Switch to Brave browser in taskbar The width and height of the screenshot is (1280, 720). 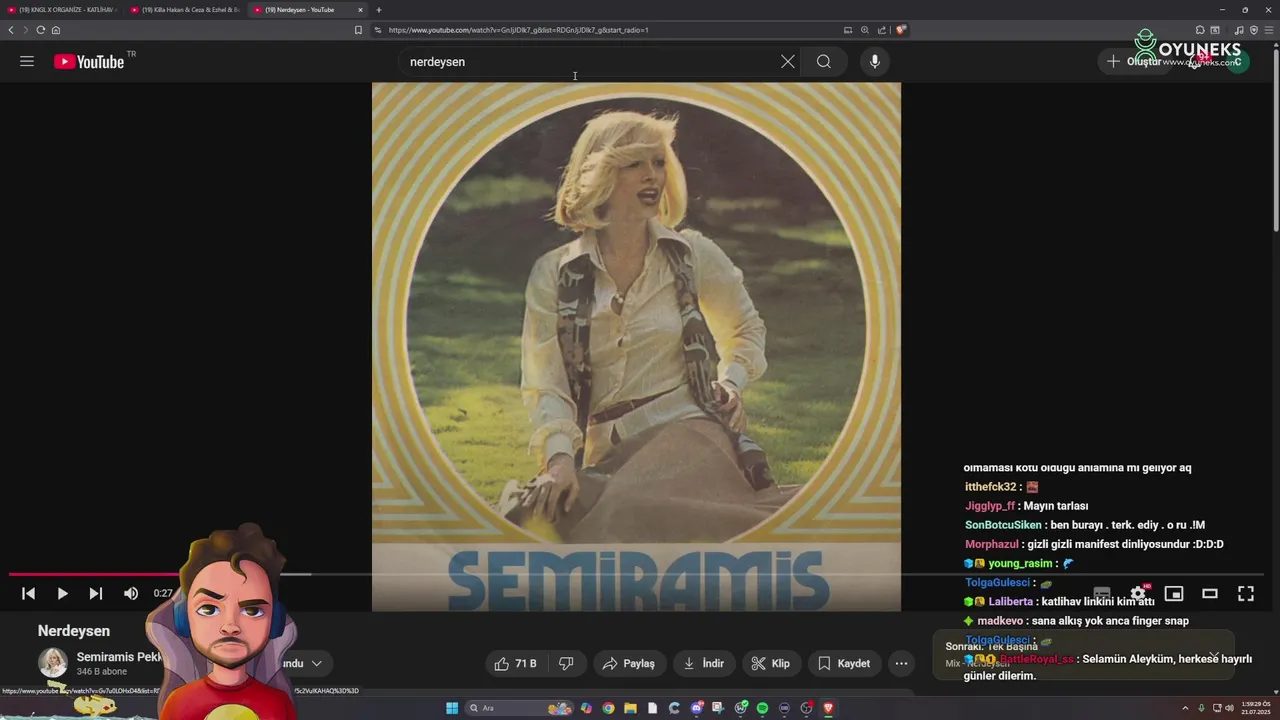click(x=828, y=708)
